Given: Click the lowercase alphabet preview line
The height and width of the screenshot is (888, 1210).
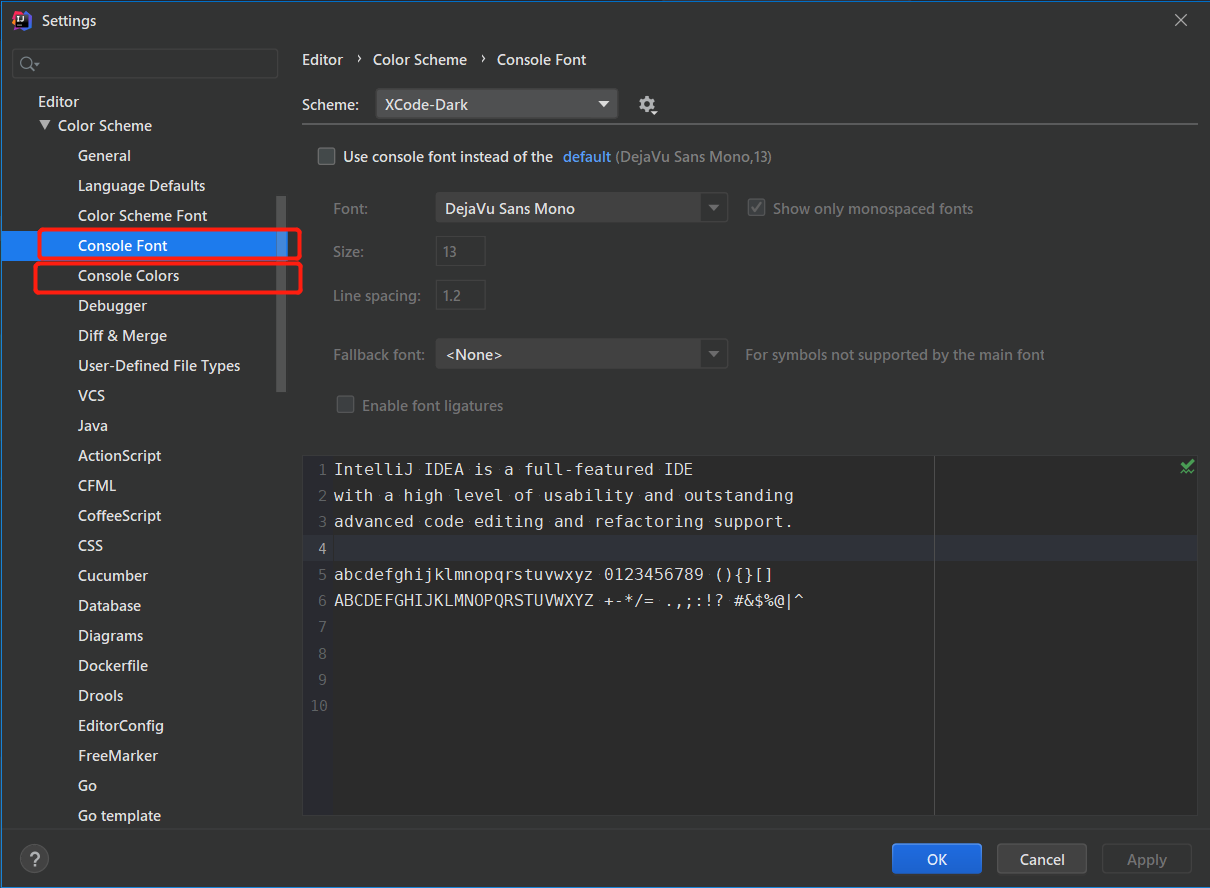Looking at the screenshot, I should 554,575.
